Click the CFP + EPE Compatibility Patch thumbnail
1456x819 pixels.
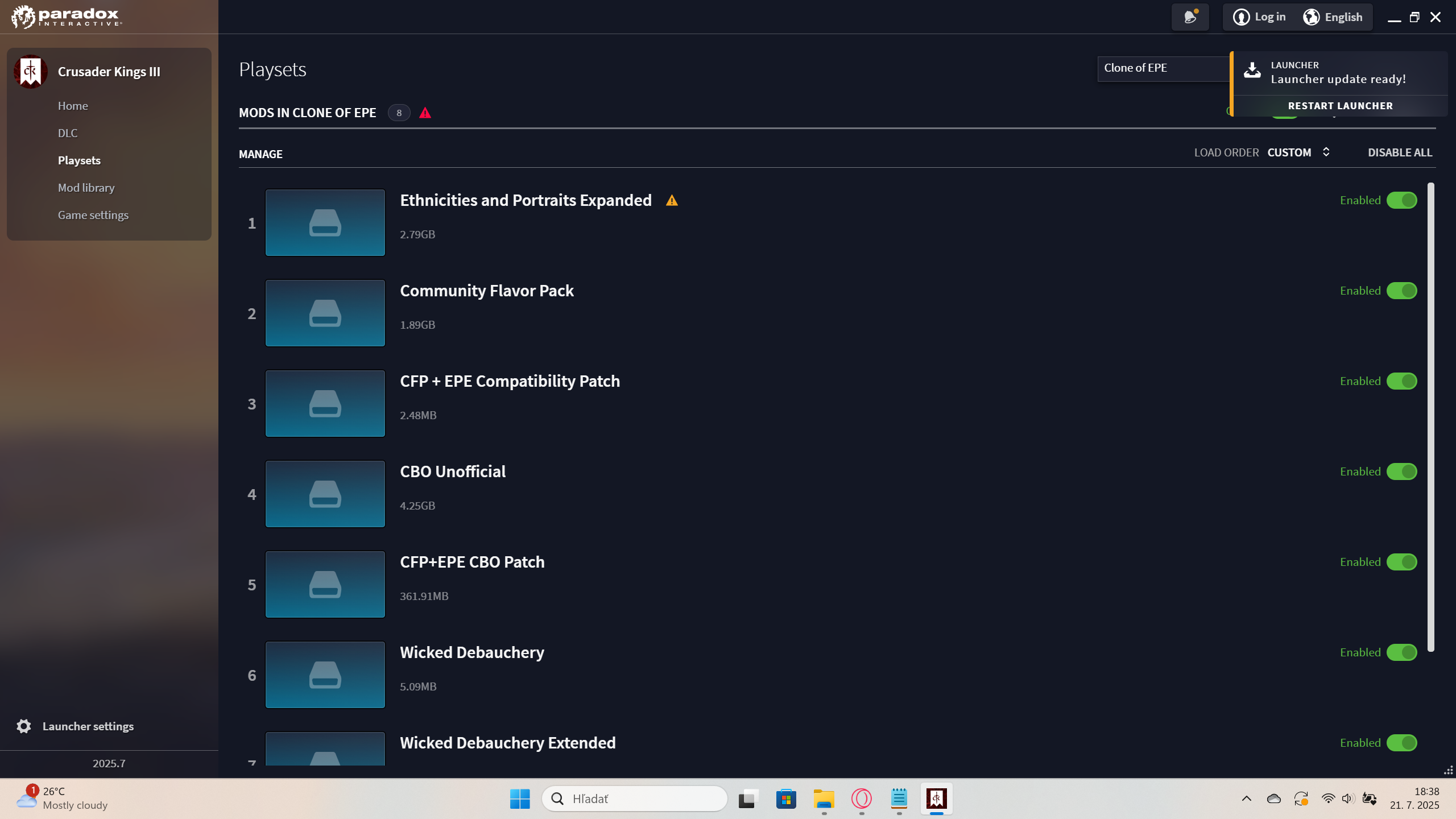click(x=325, y=403)
